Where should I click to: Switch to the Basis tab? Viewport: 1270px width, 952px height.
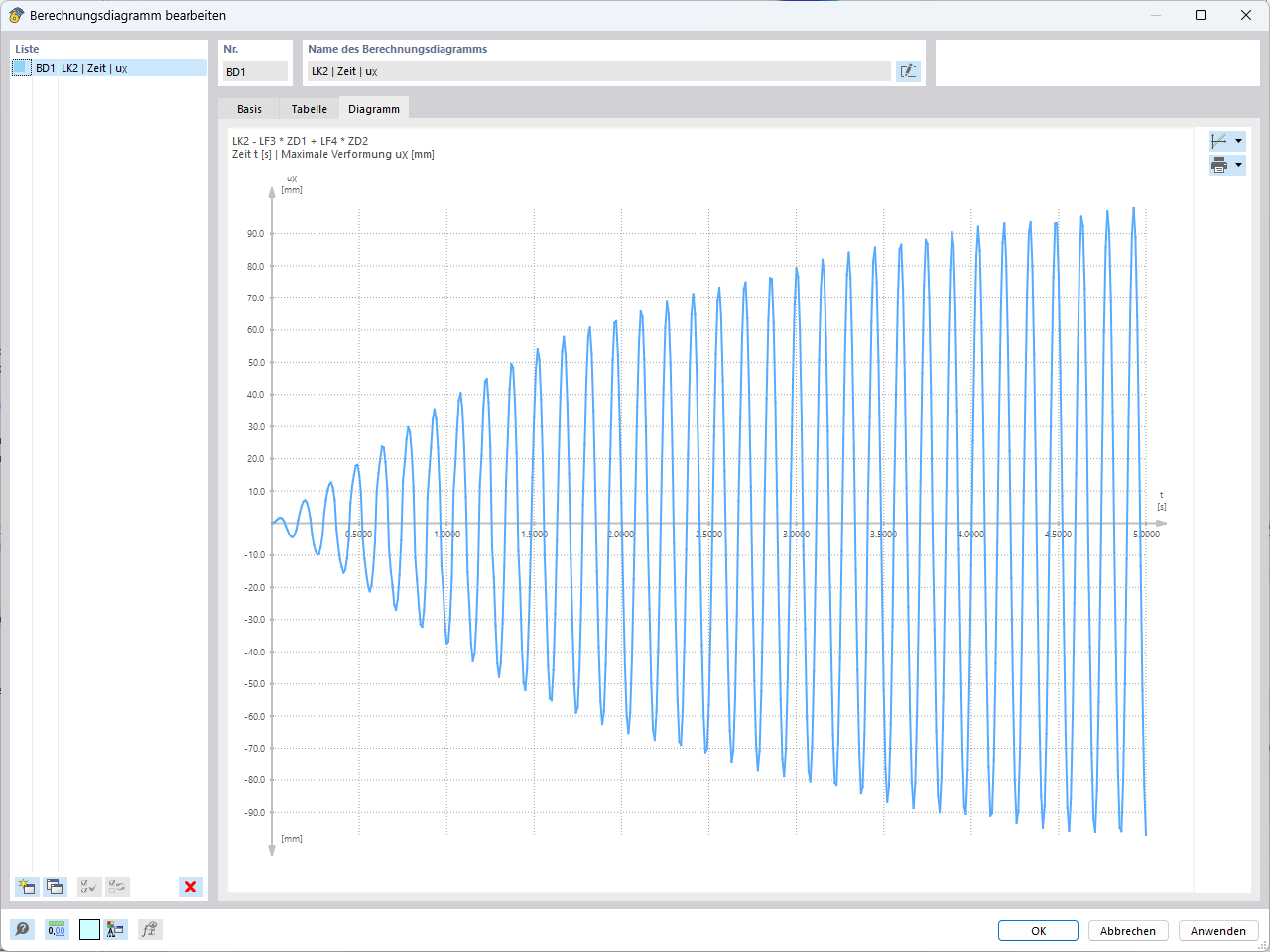tap(250, 109)
